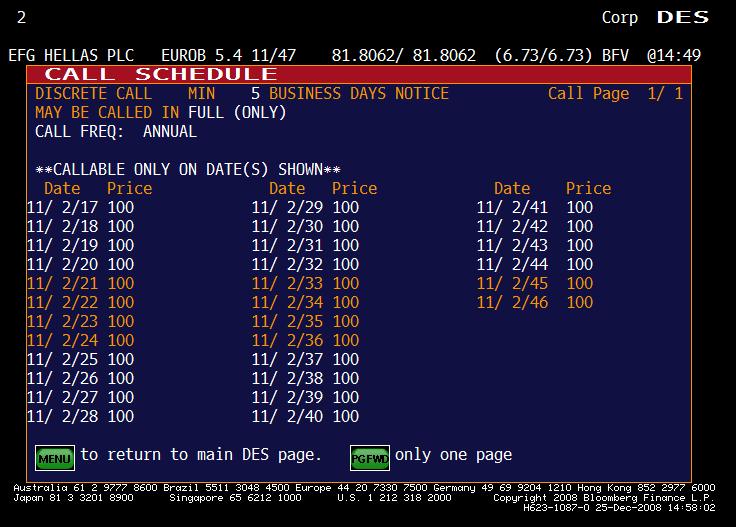Click the green PGFWD button
This screenshot has height=527, width=736.
coord(370,458)
